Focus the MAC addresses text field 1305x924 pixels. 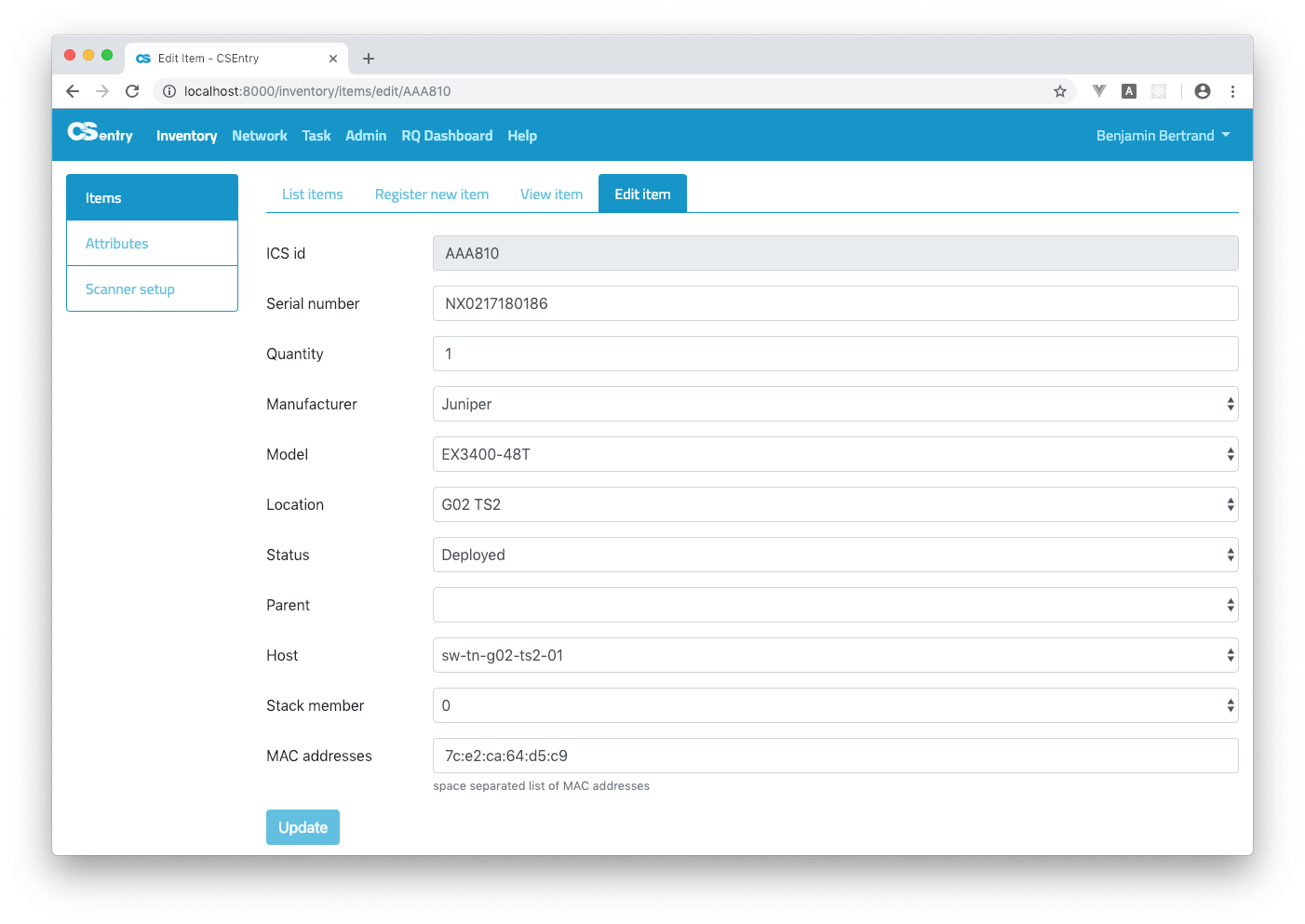click(835, 756)
